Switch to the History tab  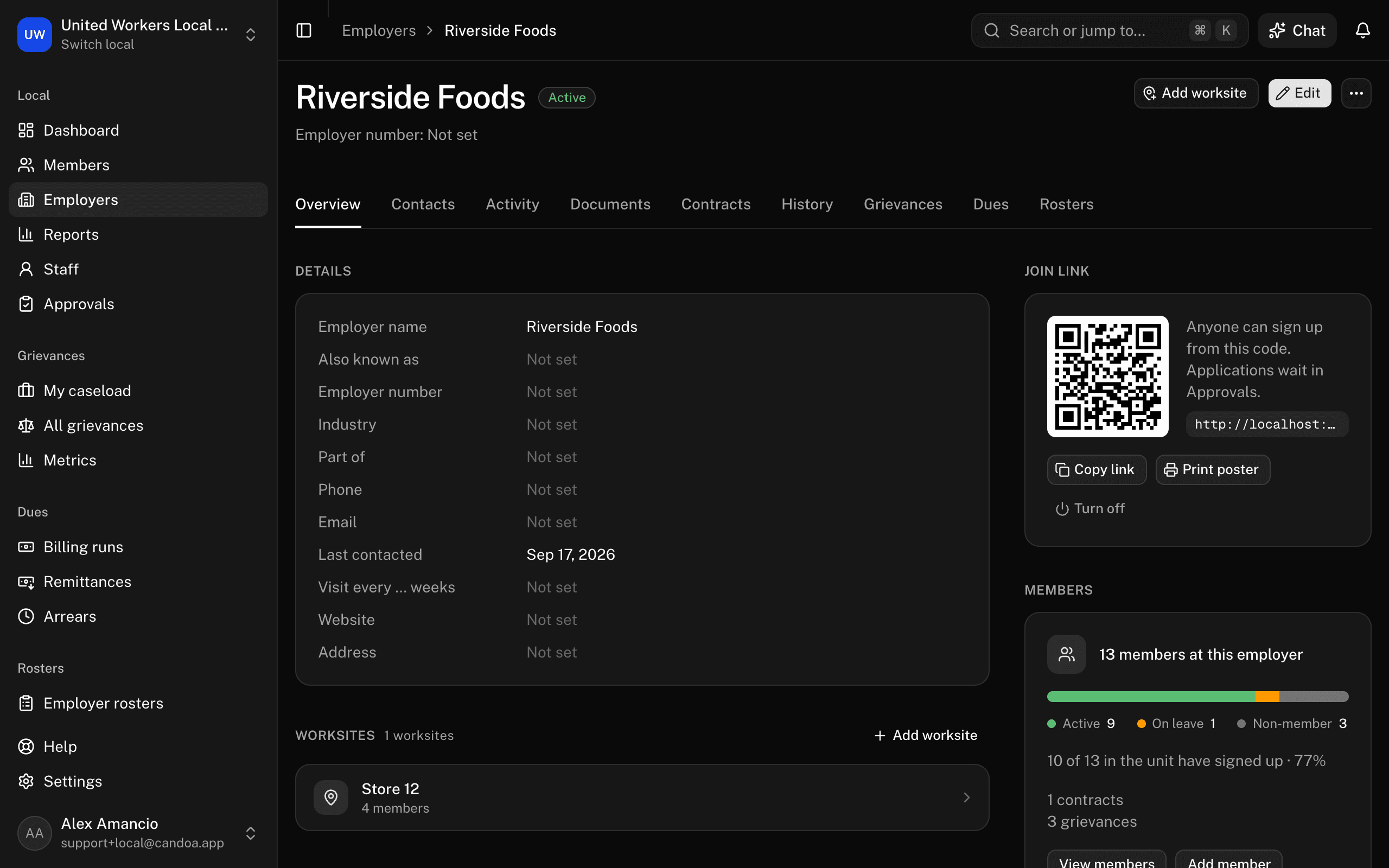coord(807,205)
